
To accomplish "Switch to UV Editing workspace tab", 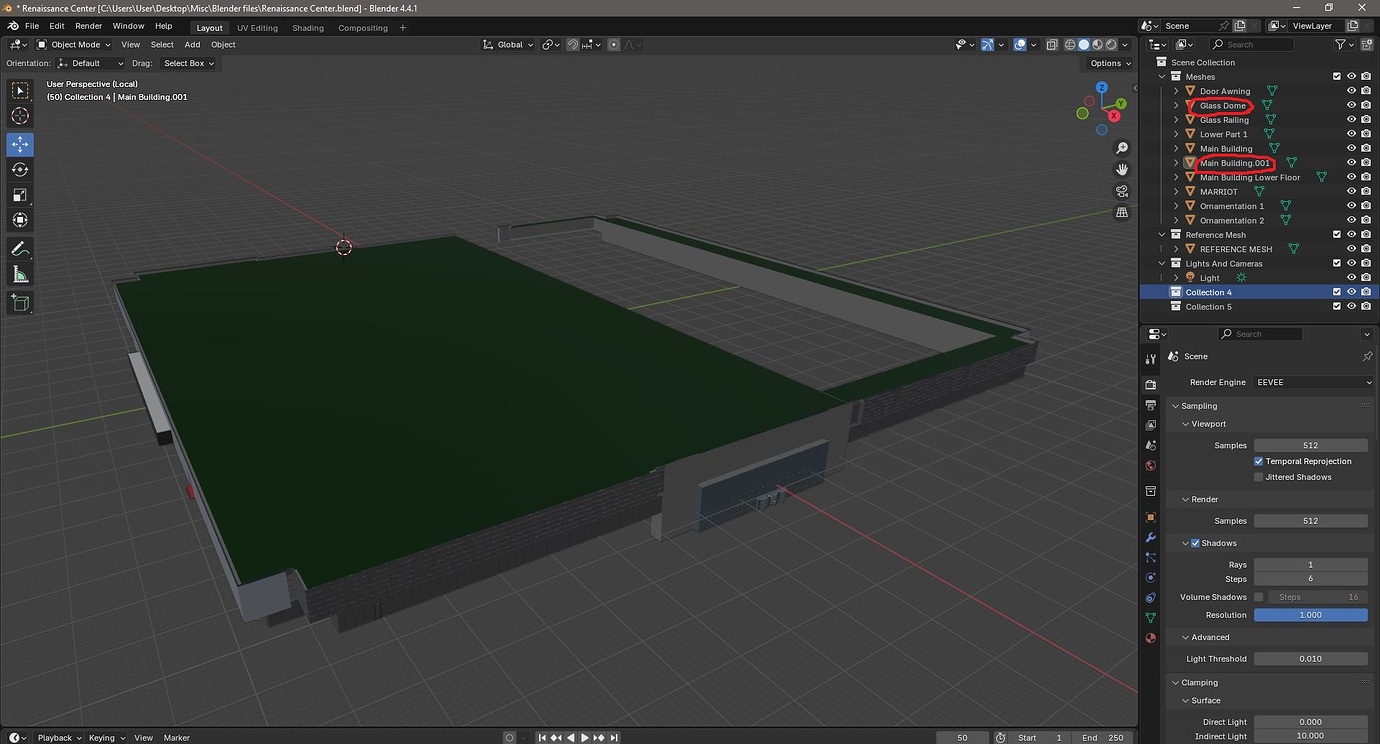I will point(257,28).
